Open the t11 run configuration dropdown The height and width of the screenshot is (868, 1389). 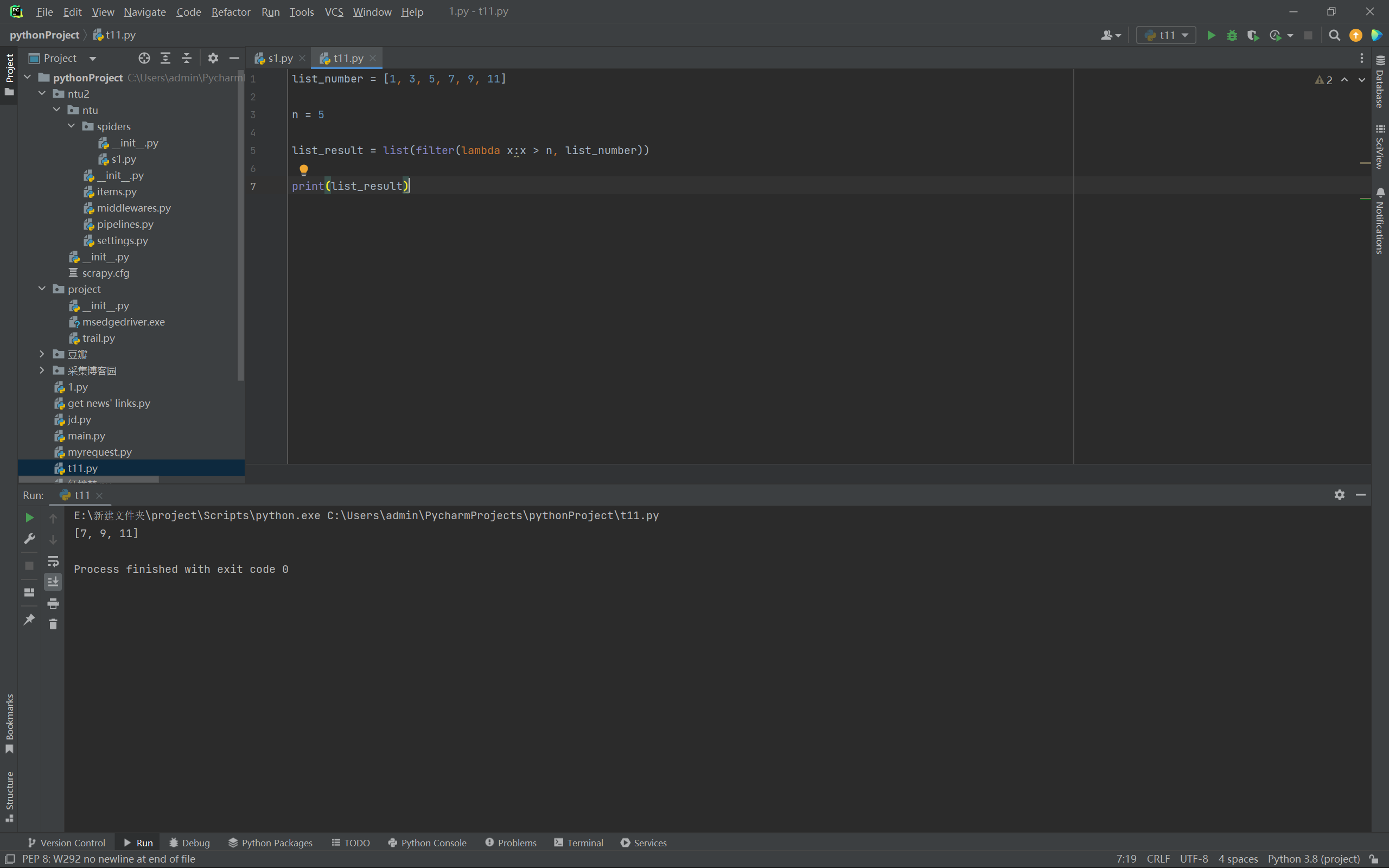coord(1167,36)
